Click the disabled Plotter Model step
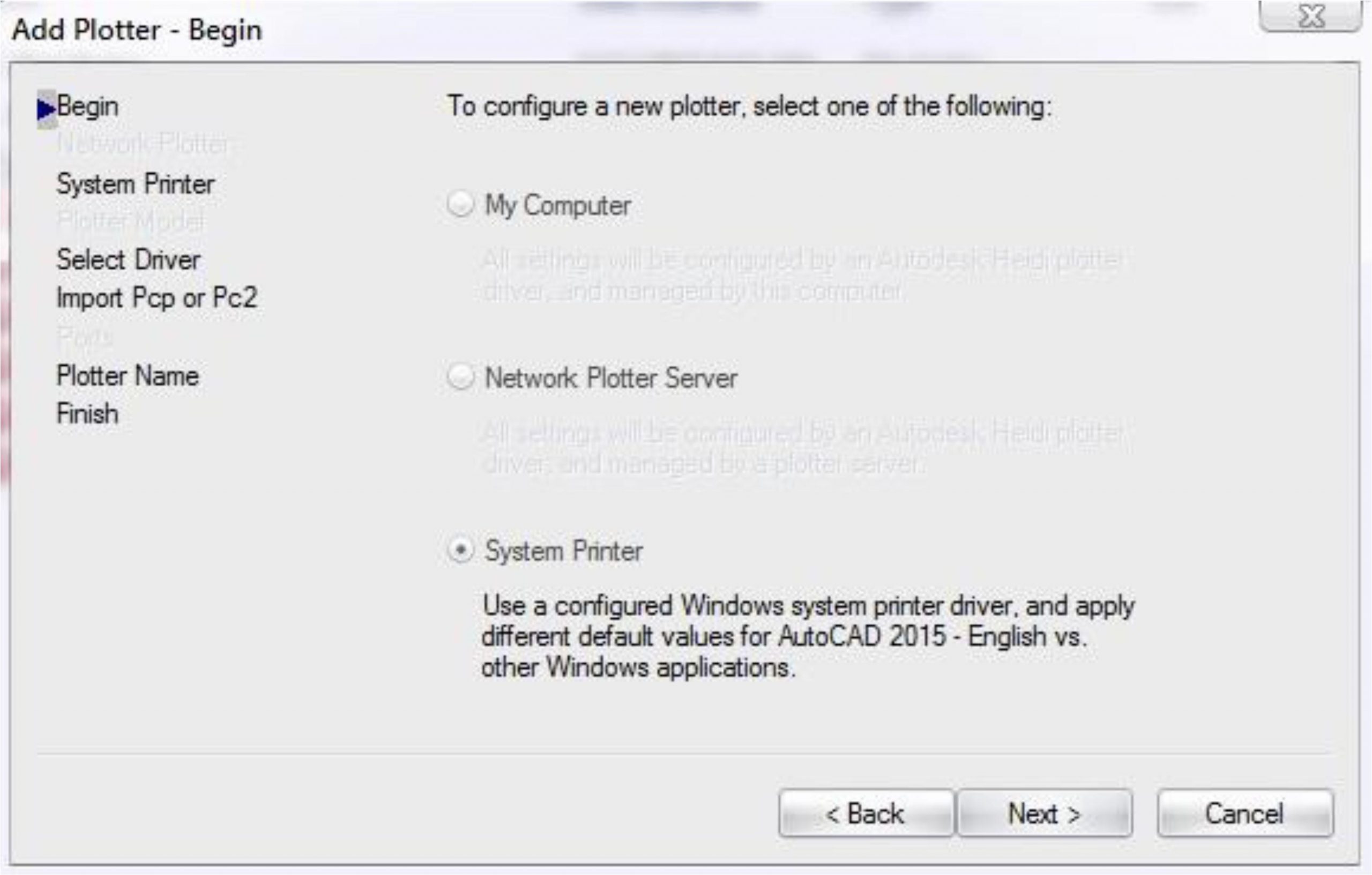 point(130,221)
